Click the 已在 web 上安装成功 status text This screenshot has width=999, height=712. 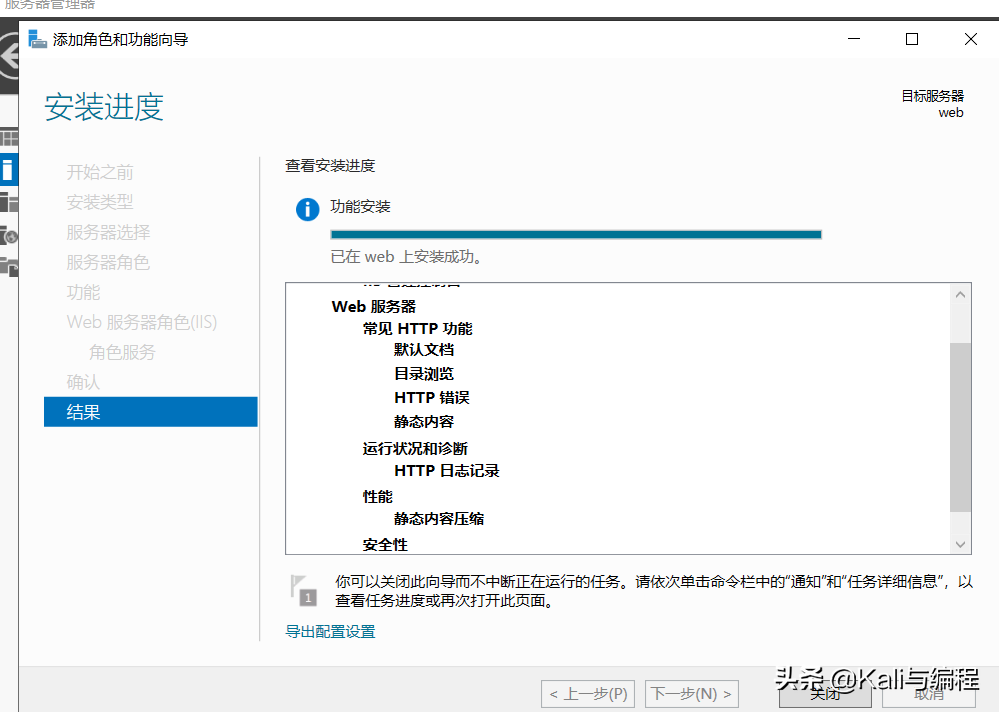406,257
